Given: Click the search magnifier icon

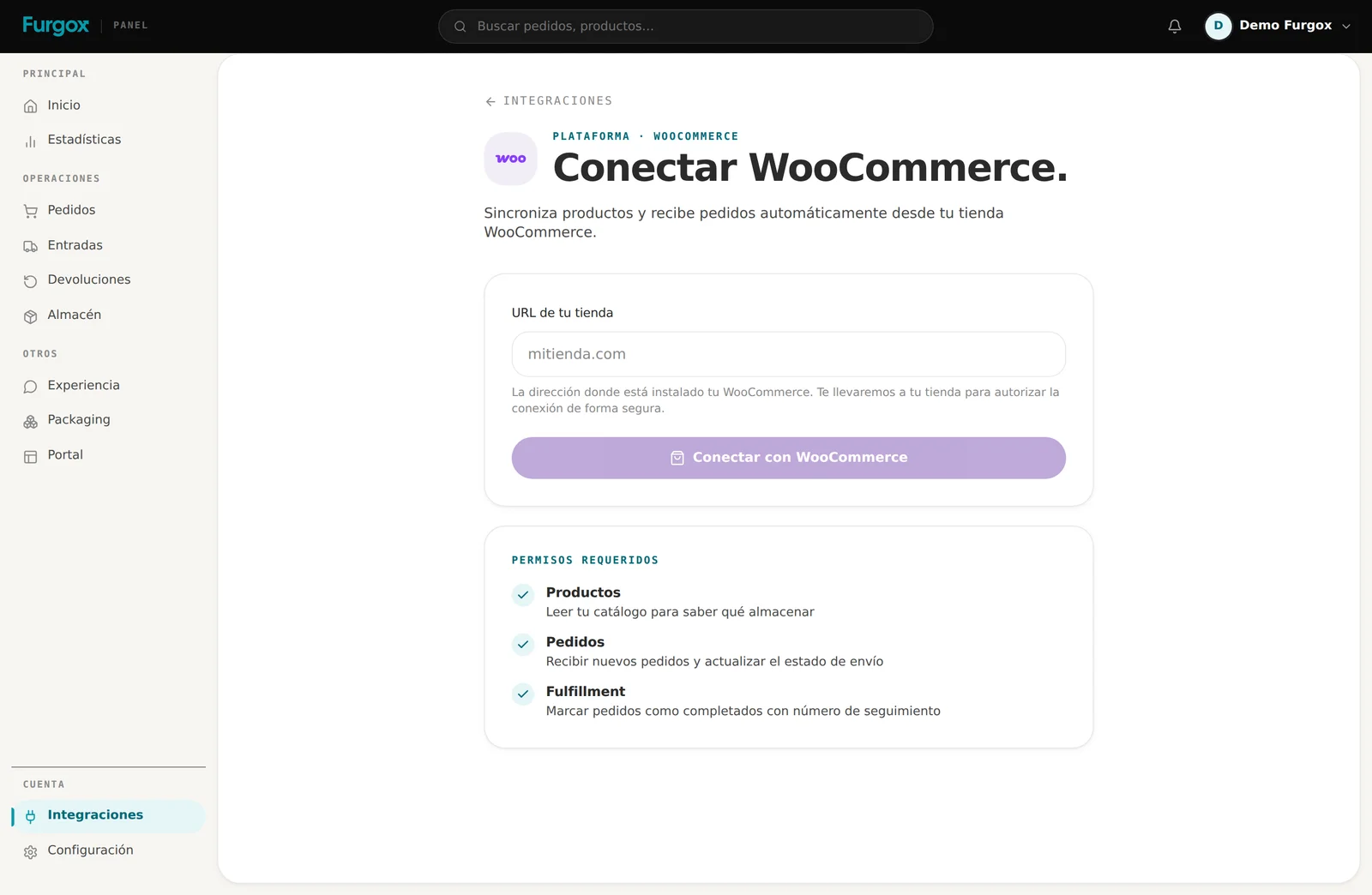Looking at the screenshot, I should [460, 27].
